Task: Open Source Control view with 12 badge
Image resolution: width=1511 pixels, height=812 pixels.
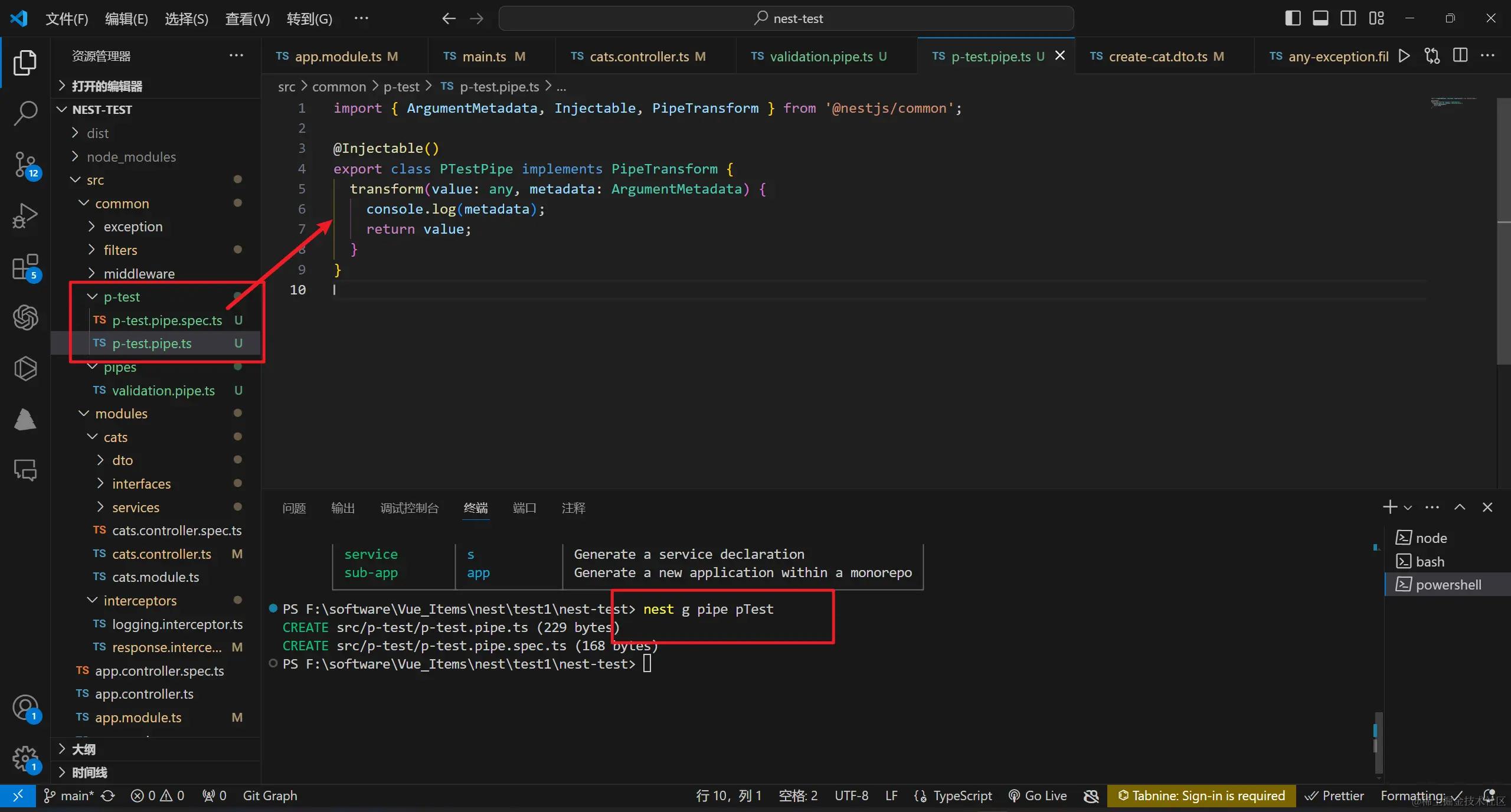Action: pyautogui.click(x=25, y=165)
